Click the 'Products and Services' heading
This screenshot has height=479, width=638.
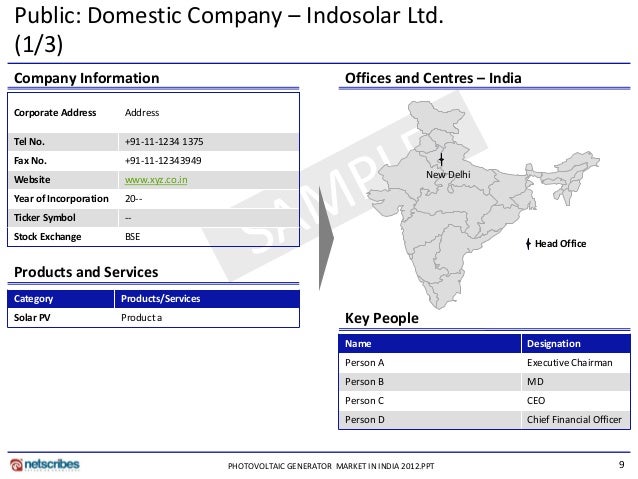[86, 272]
